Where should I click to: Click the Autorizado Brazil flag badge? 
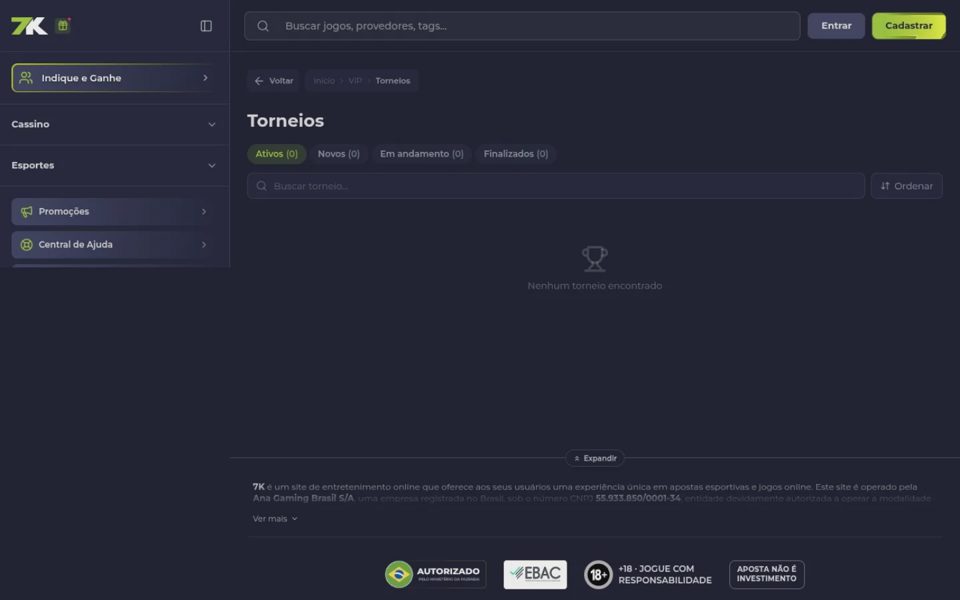(x=435, y=574)
